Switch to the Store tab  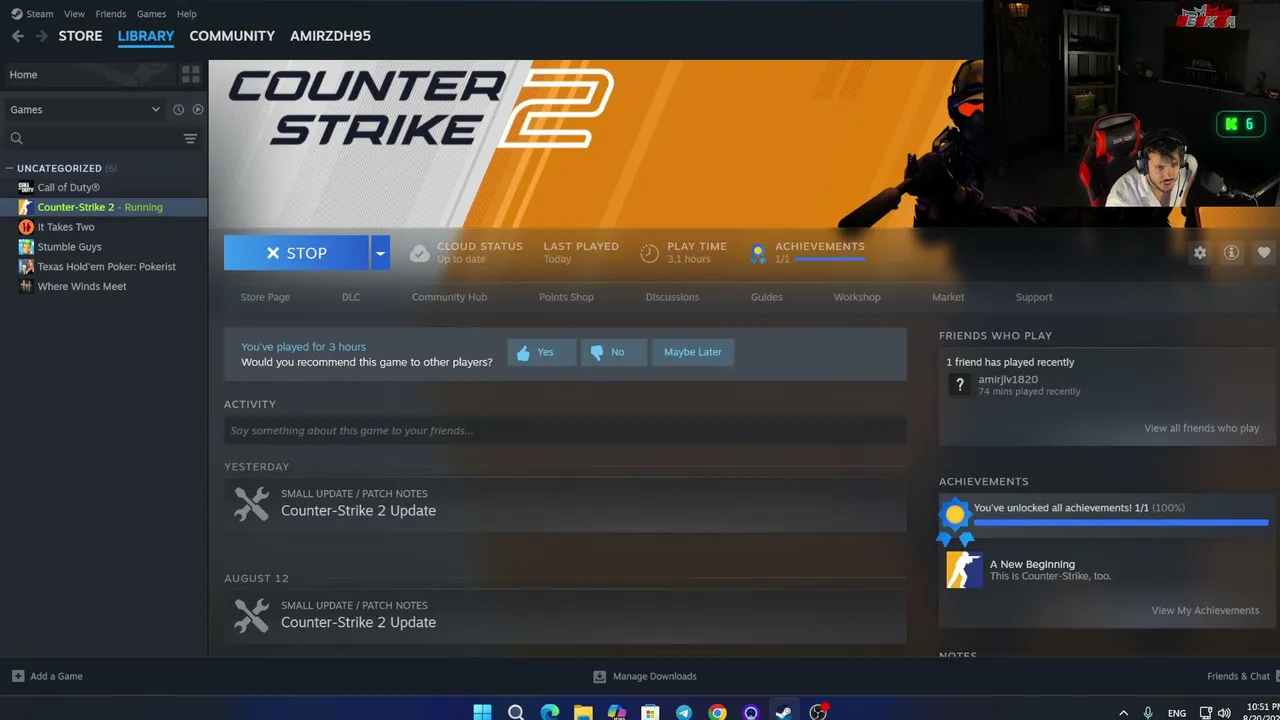[x=80, y=36]
